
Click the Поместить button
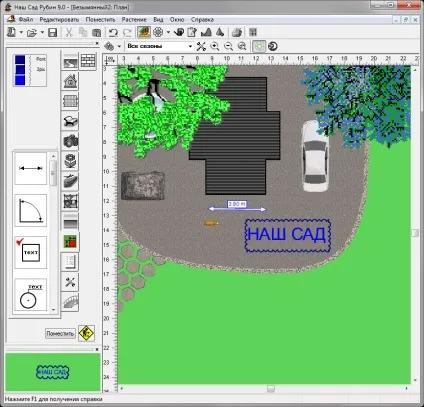60,333
